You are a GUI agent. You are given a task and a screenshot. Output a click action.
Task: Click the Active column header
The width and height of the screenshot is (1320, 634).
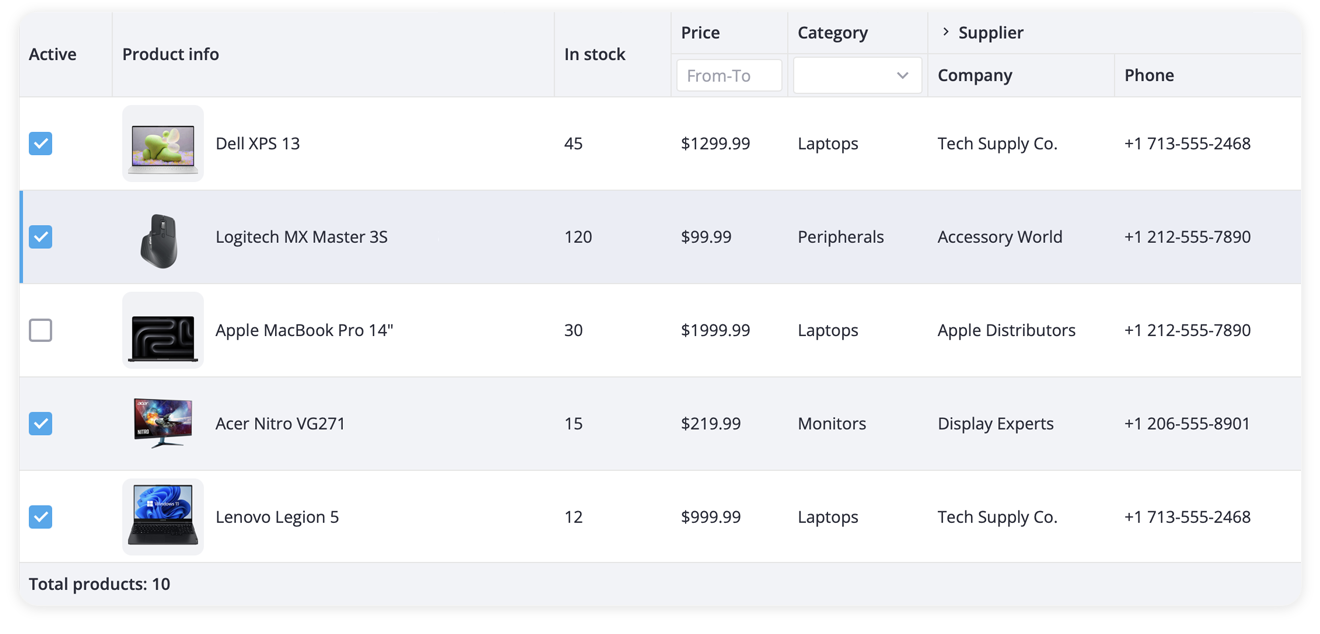53,55
